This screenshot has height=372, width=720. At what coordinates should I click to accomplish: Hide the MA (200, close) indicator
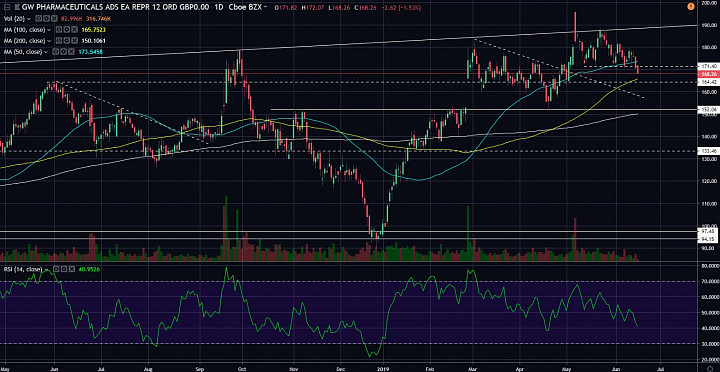59,40
